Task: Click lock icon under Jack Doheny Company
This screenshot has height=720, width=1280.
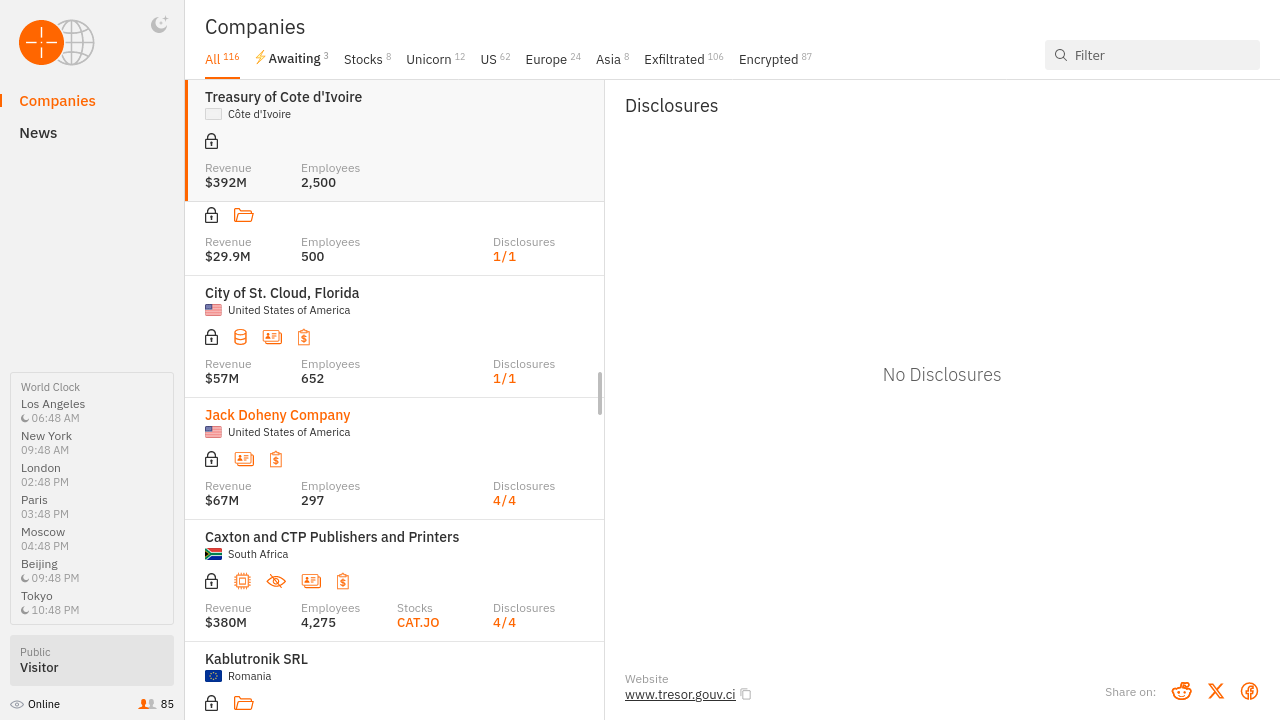Action: coord(212,459)
